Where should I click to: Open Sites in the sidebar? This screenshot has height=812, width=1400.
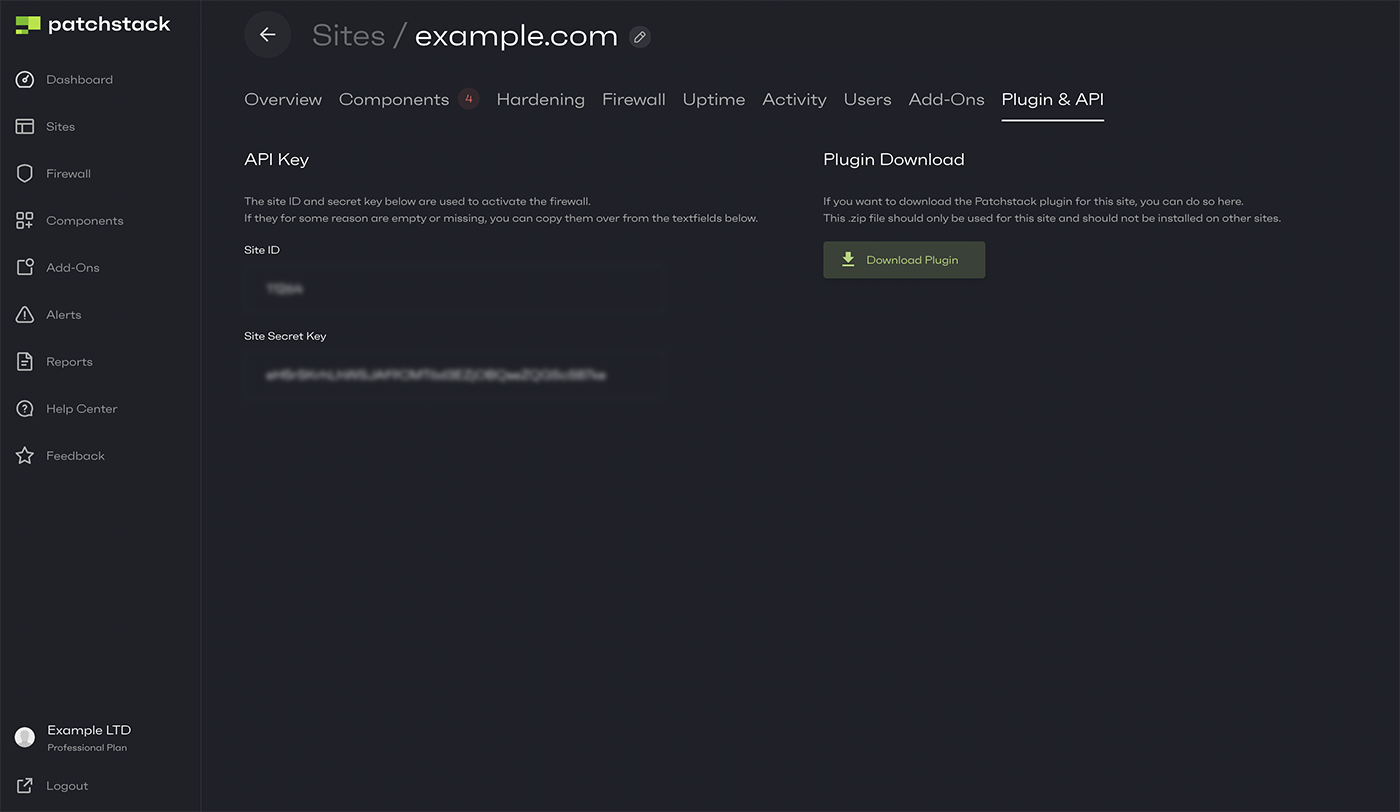tap(60, 127)
